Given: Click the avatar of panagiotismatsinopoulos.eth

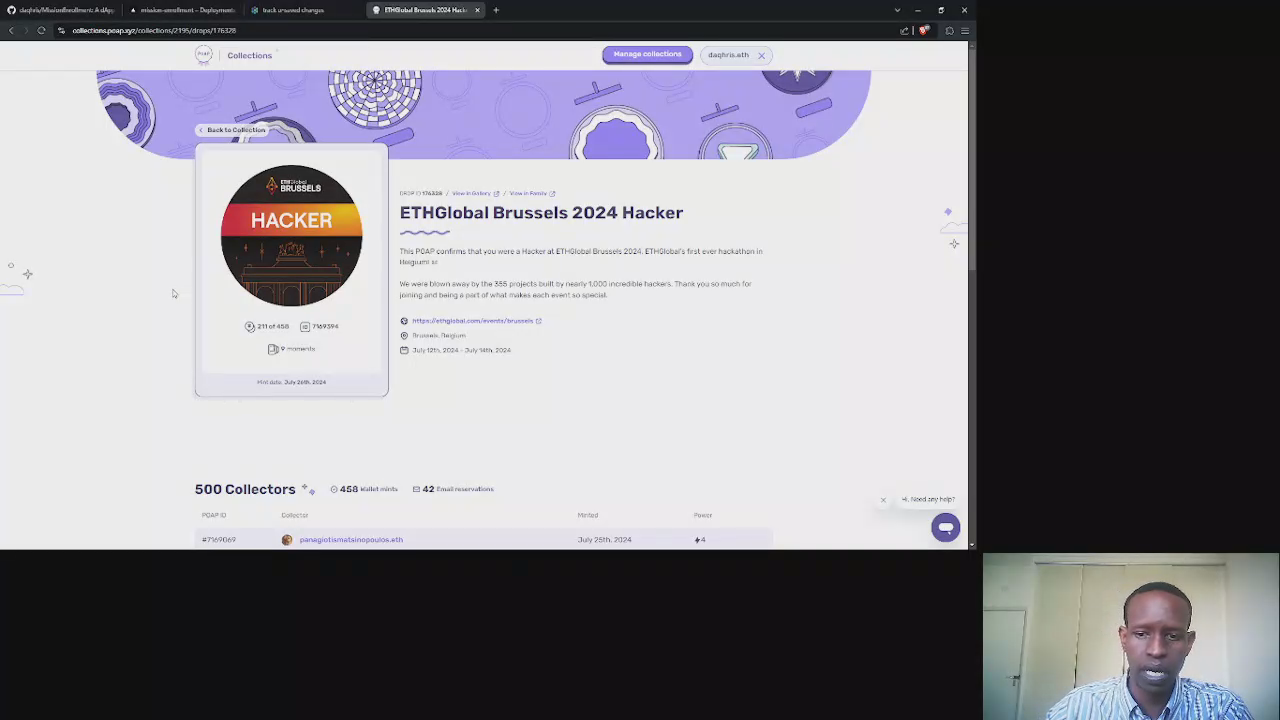Looking at the screenshot, I should tap(287, 540).
